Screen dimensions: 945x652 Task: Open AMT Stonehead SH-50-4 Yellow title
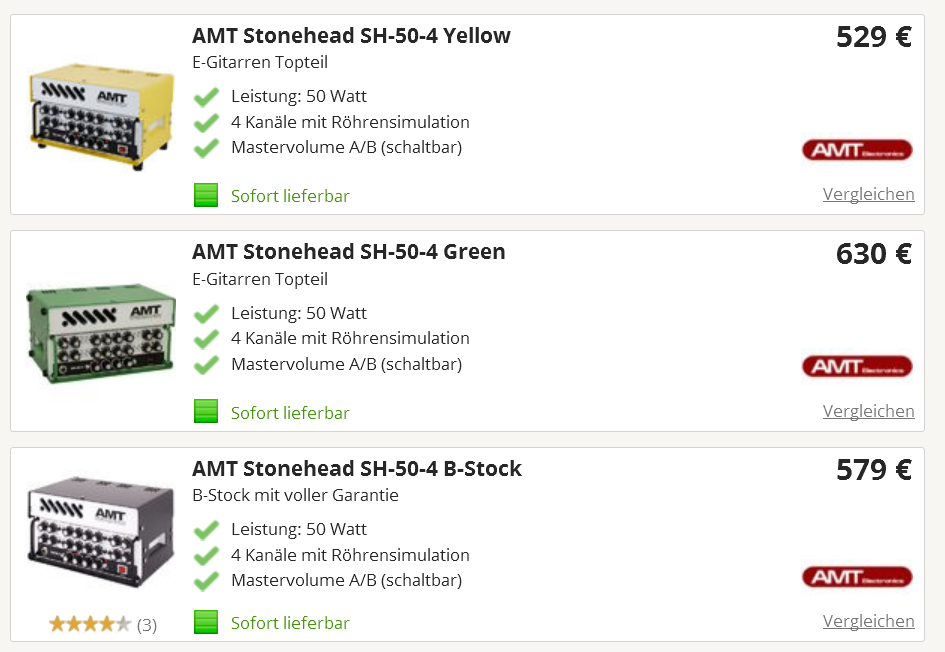tap(351, 36)
